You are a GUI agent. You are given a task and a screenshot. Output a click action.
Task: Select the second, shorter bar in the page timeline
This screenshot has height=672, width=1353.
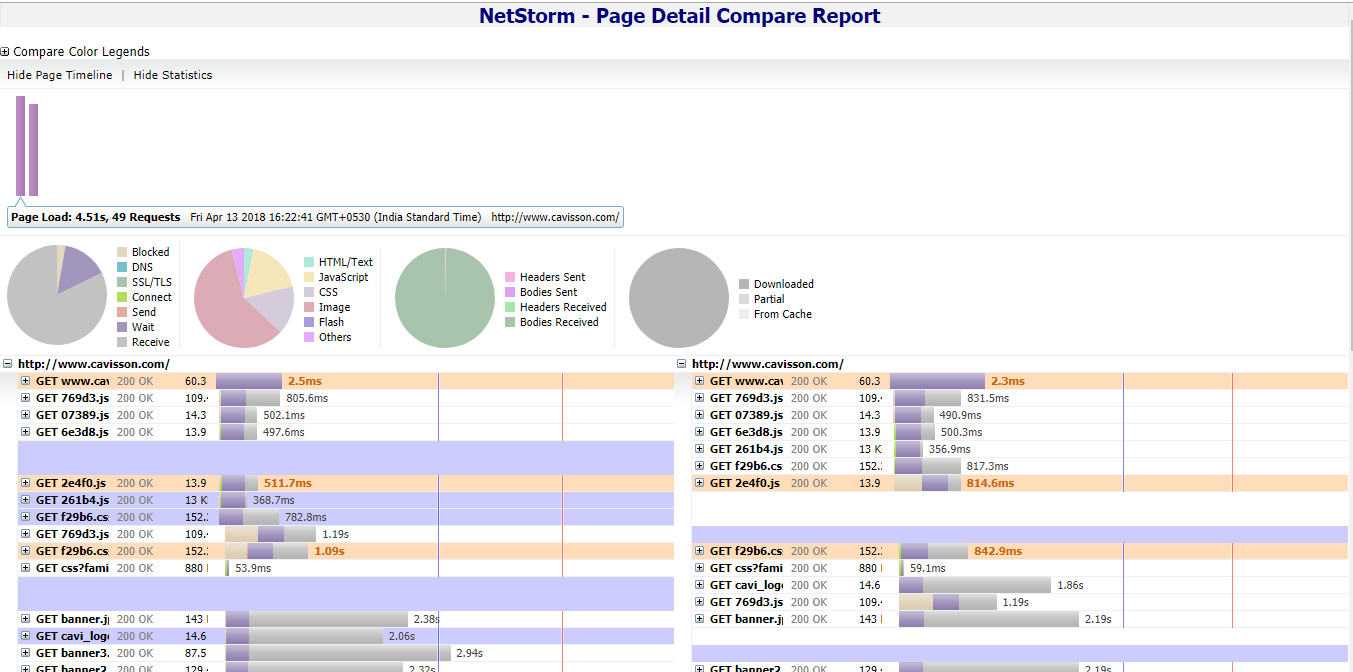[x=33, y=150]
